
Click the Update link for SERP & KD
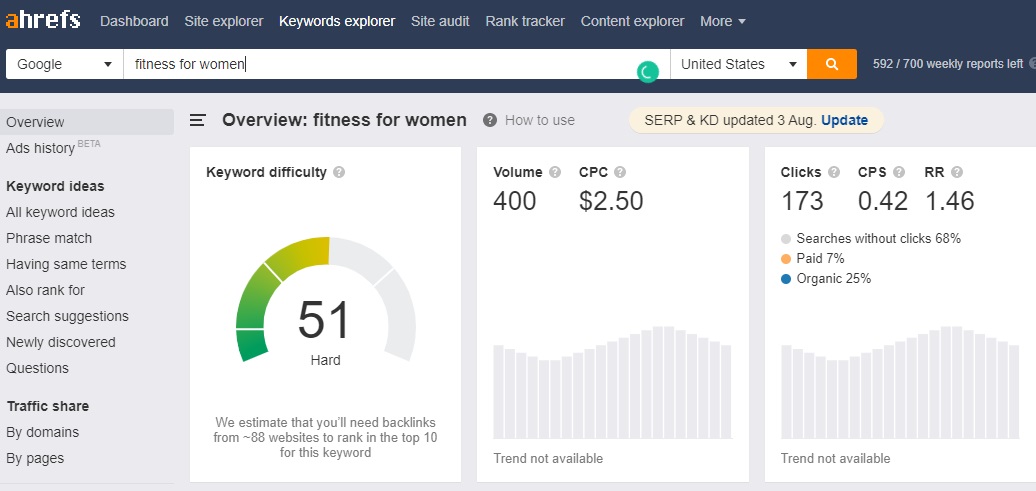pos(844,120)
